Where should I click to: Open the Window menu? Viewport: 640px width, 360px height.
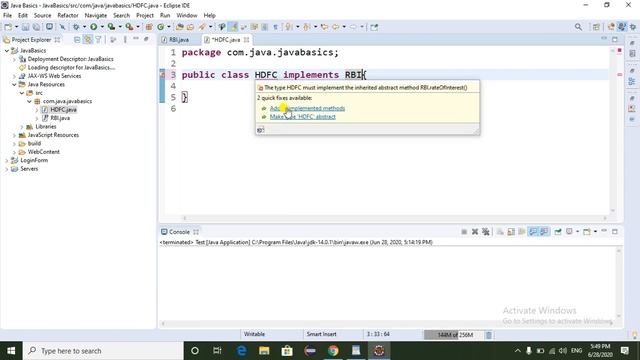coord(187,16)
